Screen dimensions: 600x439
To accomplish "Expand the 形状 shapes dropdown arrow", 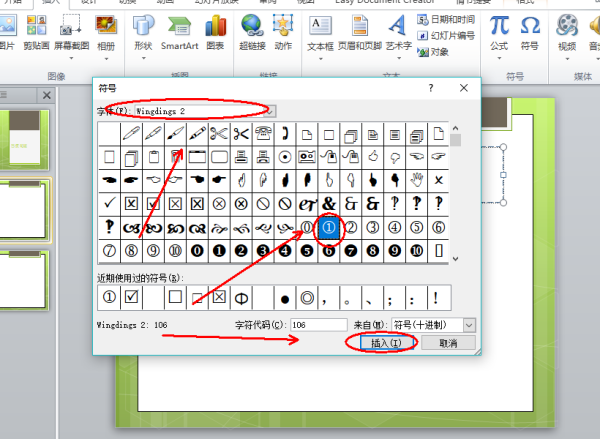I will 144,58.
